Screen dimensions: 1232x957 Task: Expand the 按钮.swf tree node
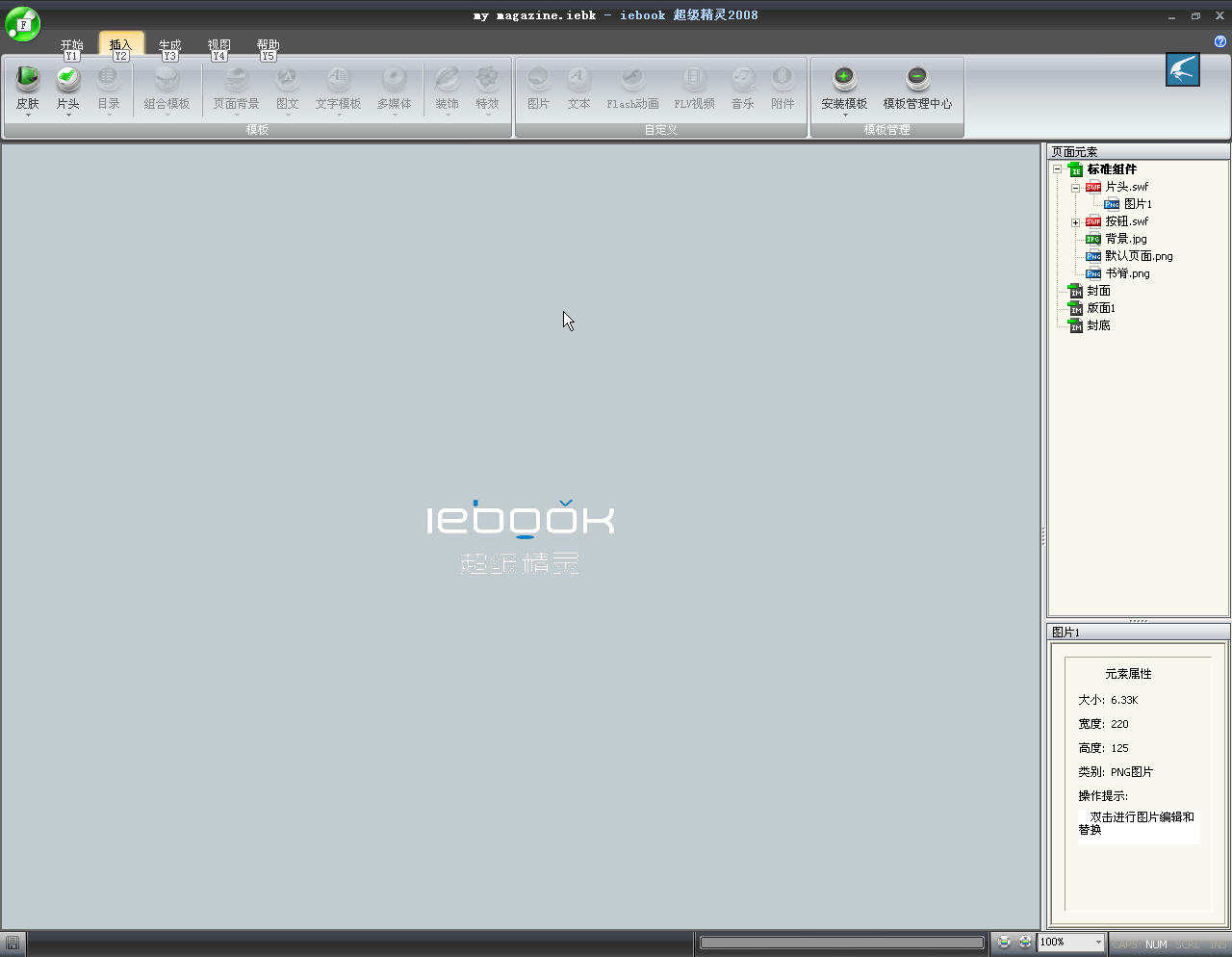pos(1075,222)
